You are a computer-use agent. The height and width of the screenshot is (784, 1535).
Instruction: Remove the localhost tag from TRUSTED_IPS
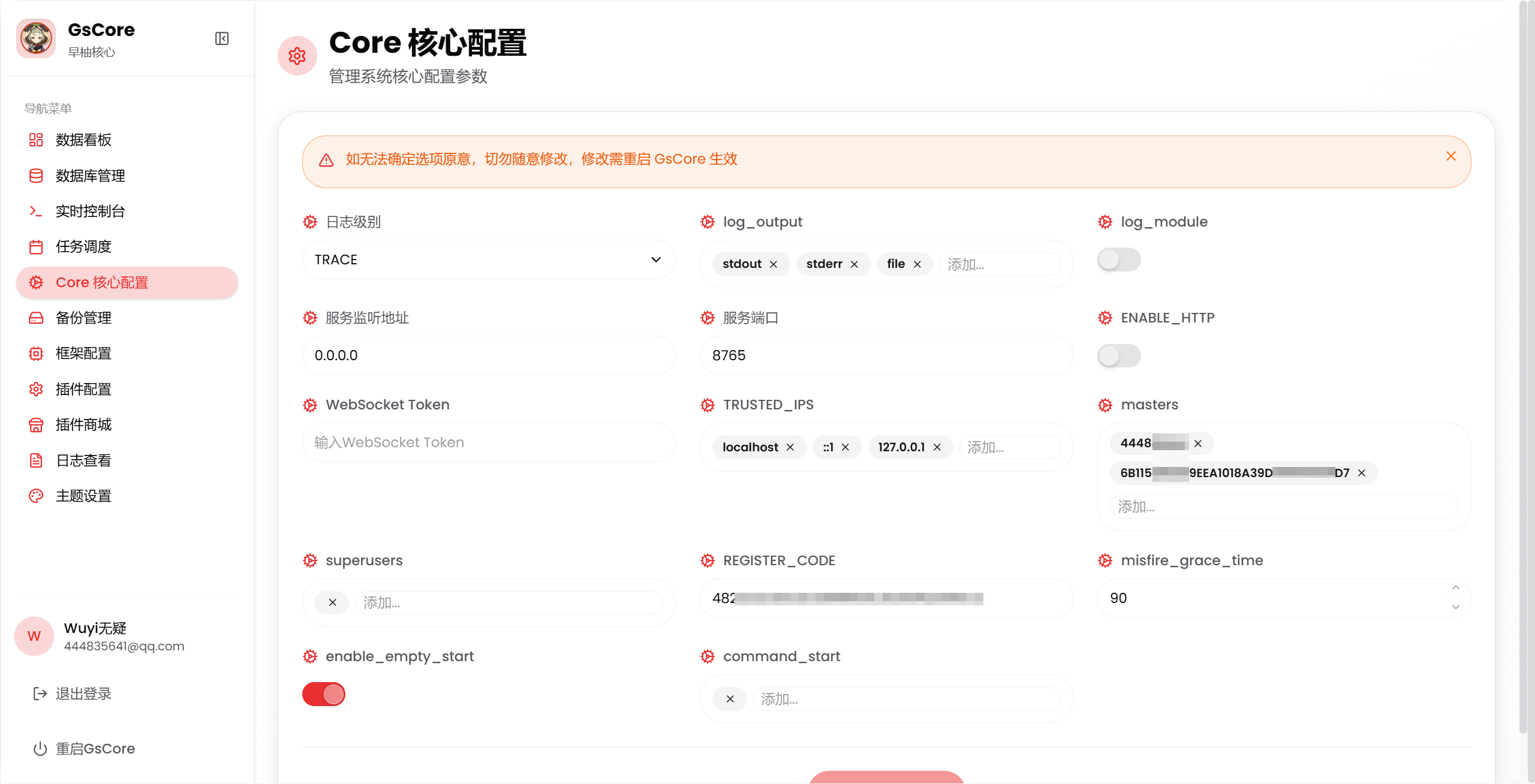[790, 448]
